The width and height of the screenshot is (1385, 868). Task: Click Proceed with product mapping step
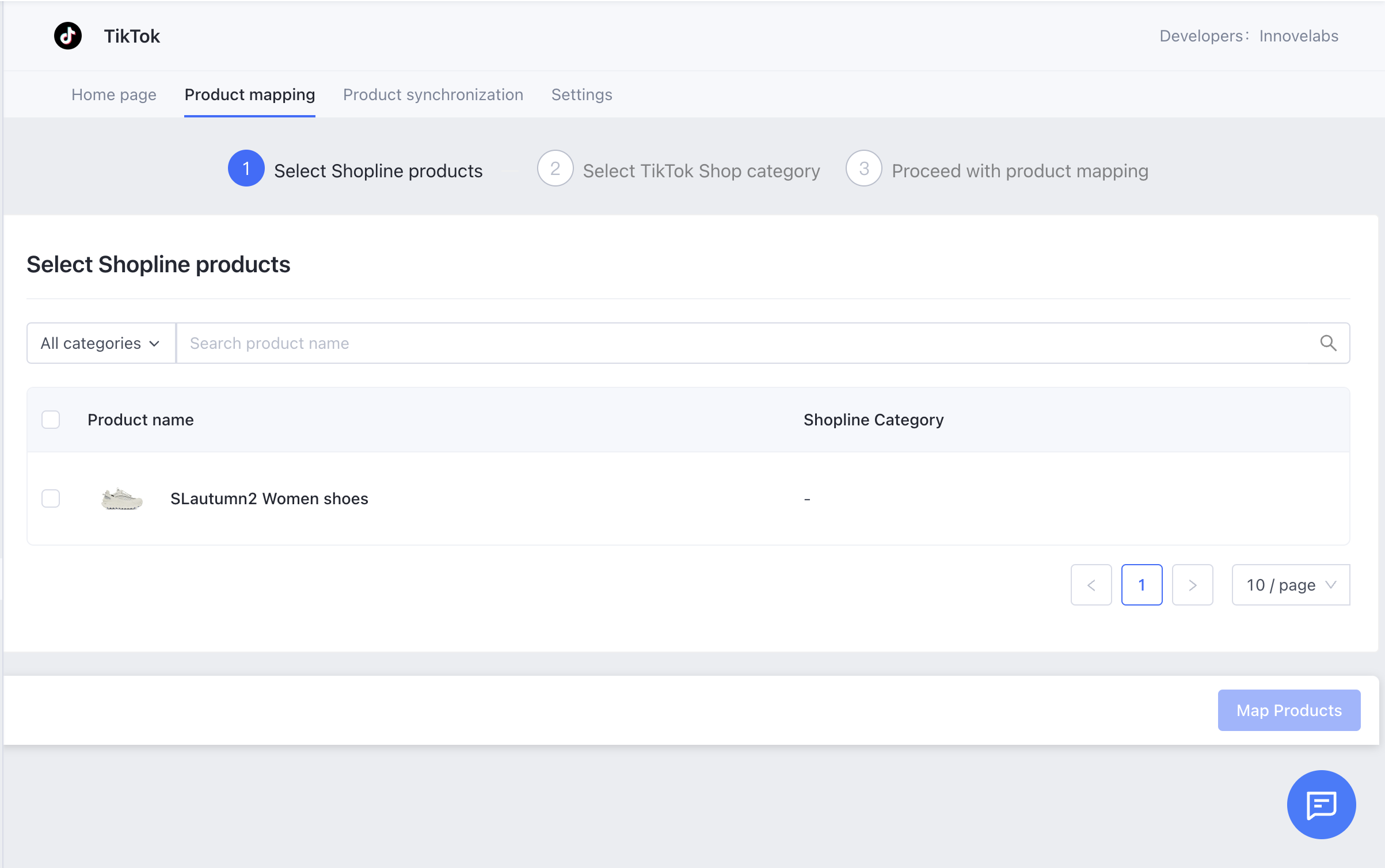tap(1020, 171)
